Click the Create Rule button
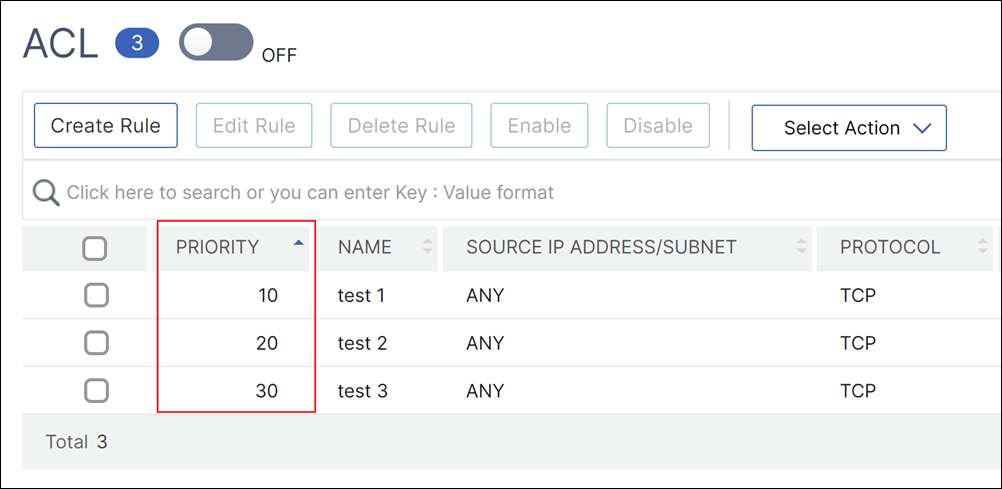1002x489 pixels. [105, 125]
